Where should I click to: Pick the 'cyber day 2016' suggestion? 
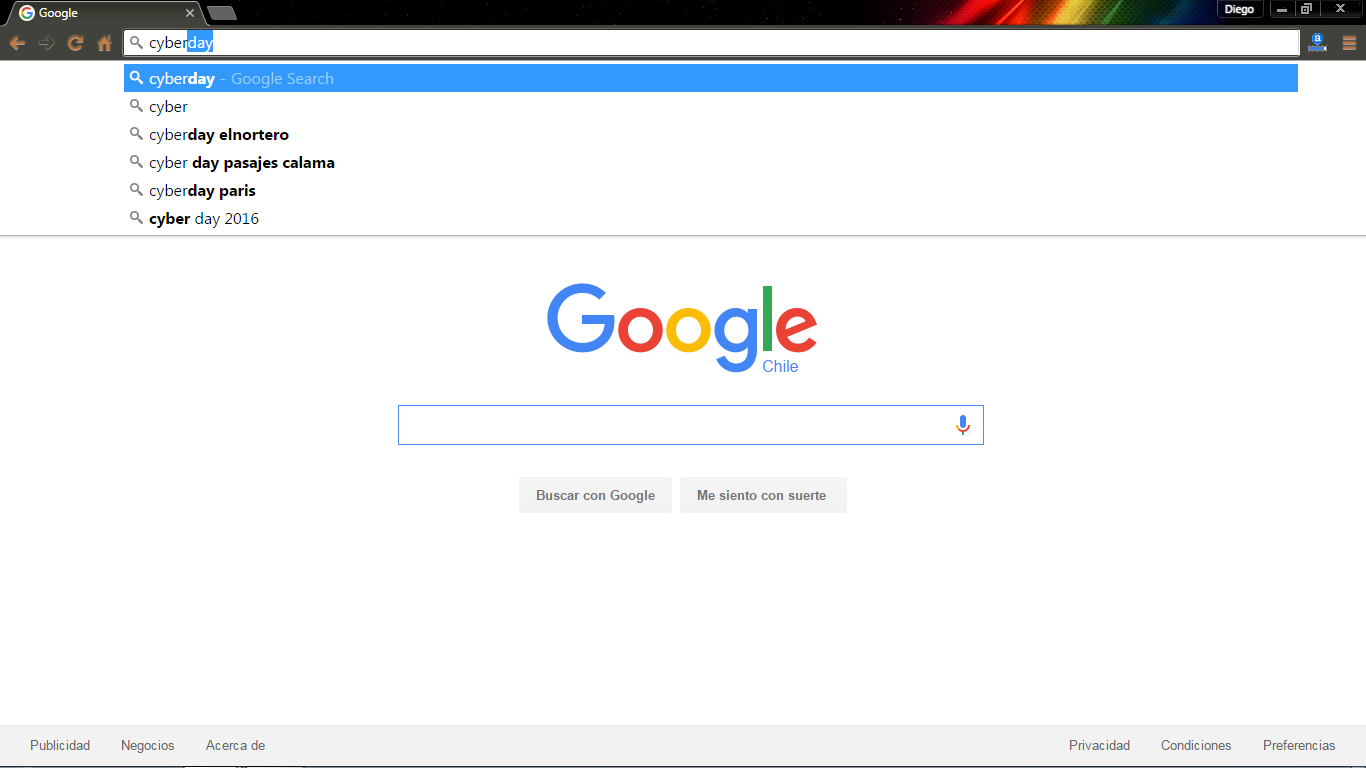point(711,218)
